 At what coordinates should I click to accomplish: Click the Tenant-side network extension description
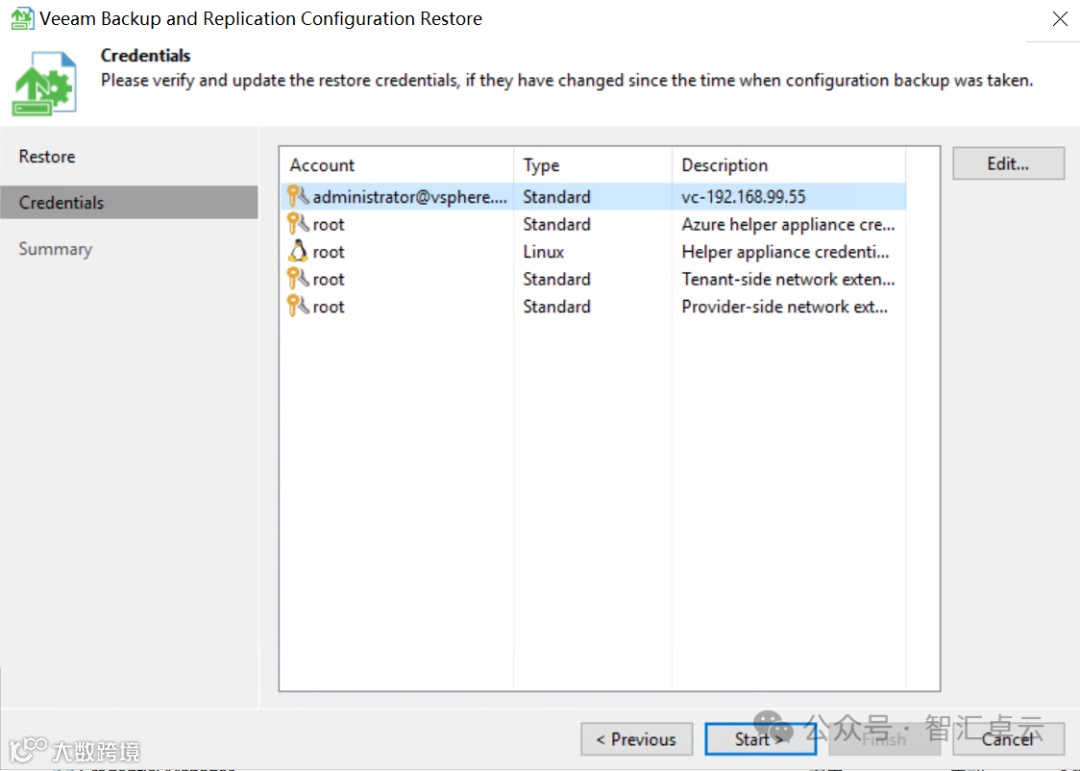pos(788,279)
